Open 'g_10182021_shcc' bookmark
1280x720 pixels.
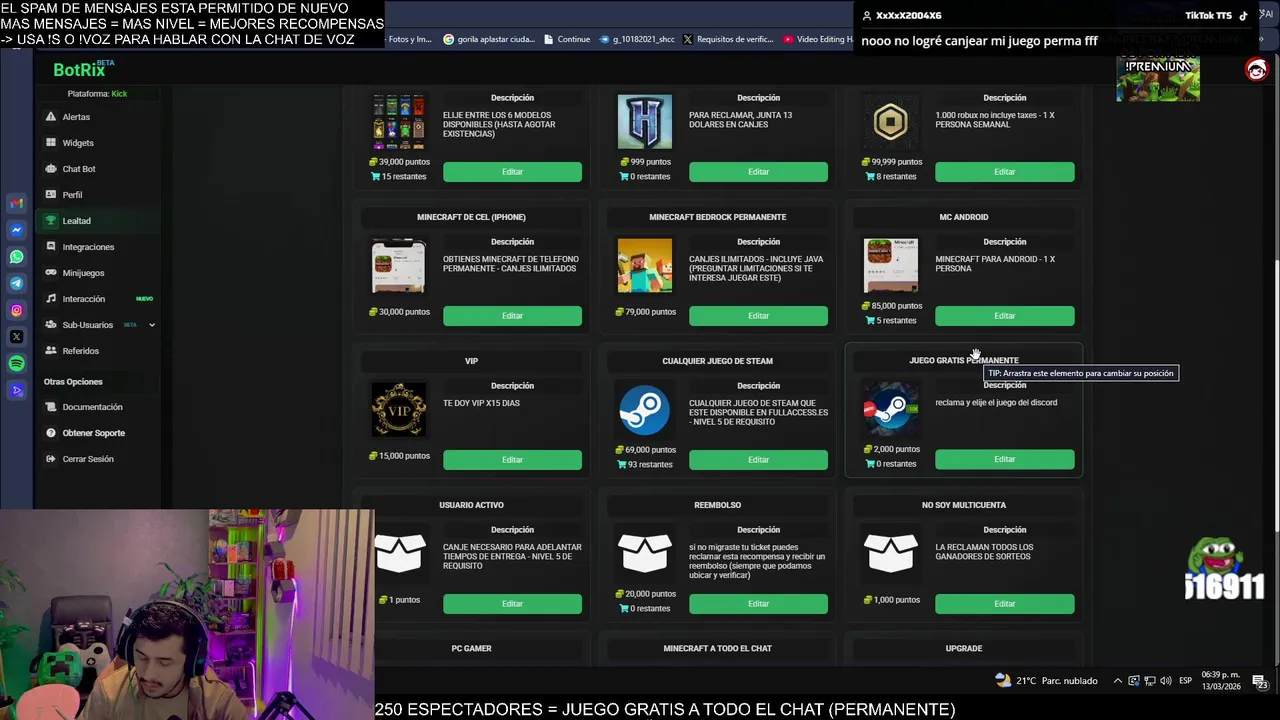point(638,39)
